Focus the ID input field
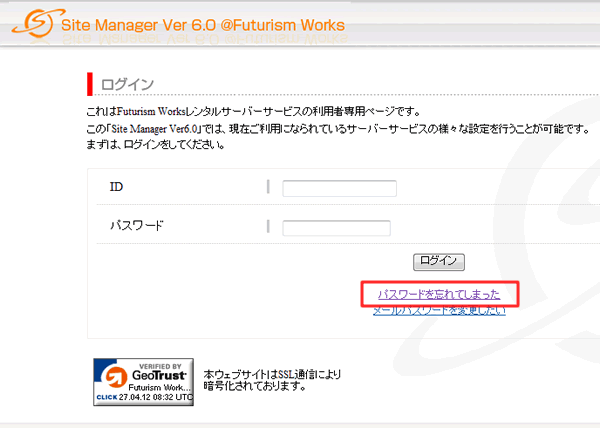The height and width of the screenshot is (428, 600). [x=339, y=188]
